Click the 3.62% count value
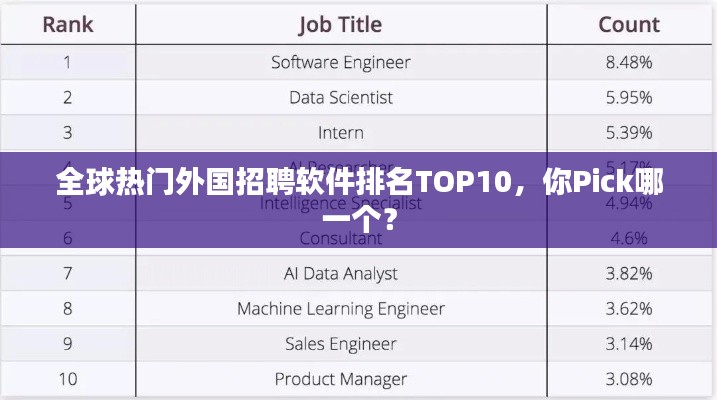Viewport: 717px width, 400px height. click(629, 308)
